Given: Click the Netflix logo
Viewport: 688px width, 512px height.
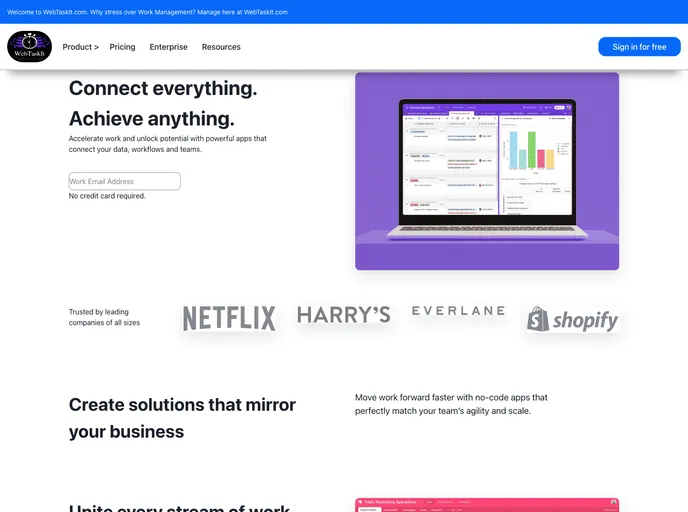Looking at the screenshot, I should [x=229, y=318].
